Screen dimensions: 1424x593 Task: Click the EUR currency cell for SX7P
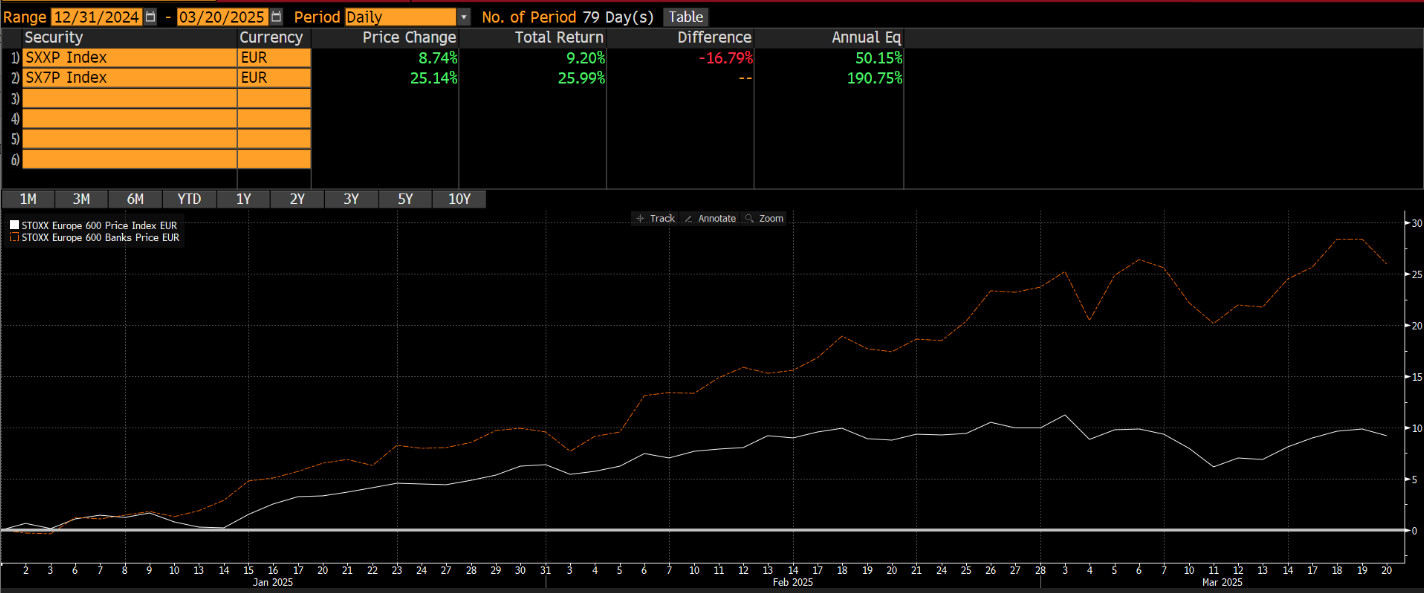[273, 78]
